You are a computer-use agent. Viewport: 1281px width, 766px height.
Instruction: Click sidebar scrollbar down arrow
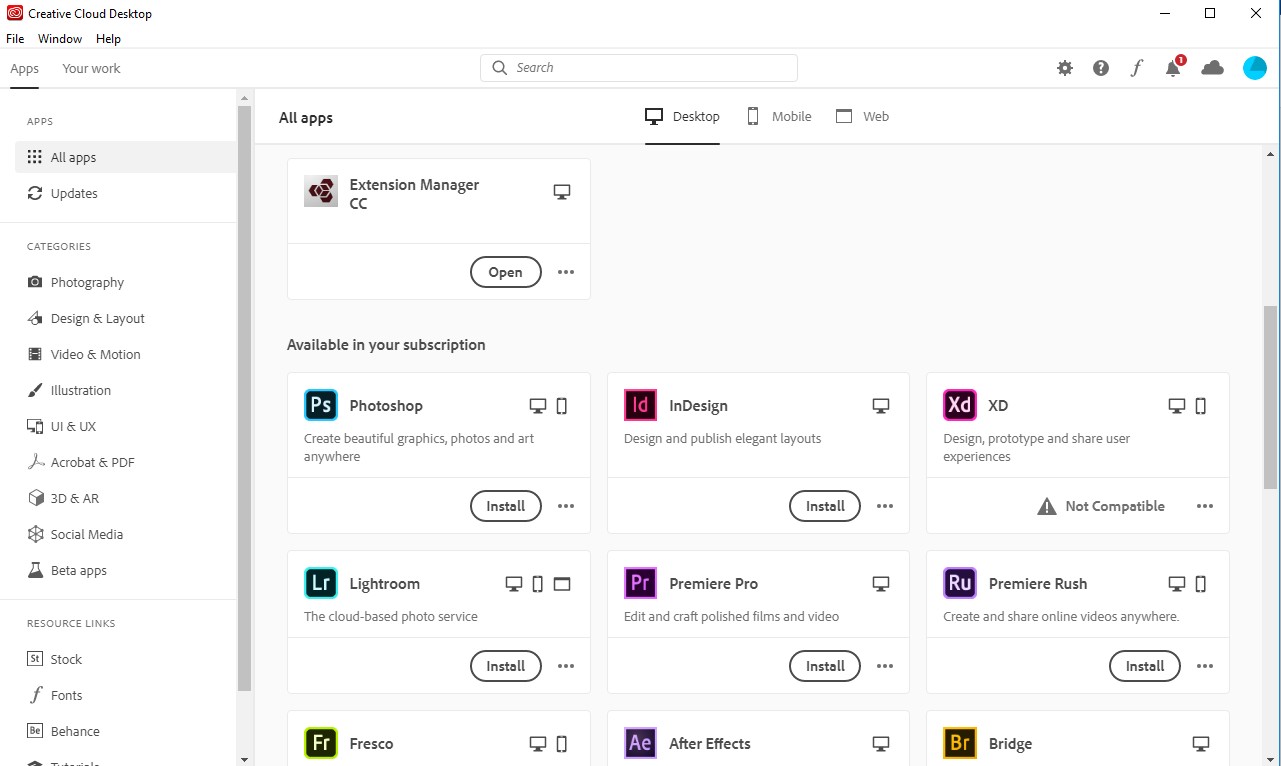(x=245, y=759)
